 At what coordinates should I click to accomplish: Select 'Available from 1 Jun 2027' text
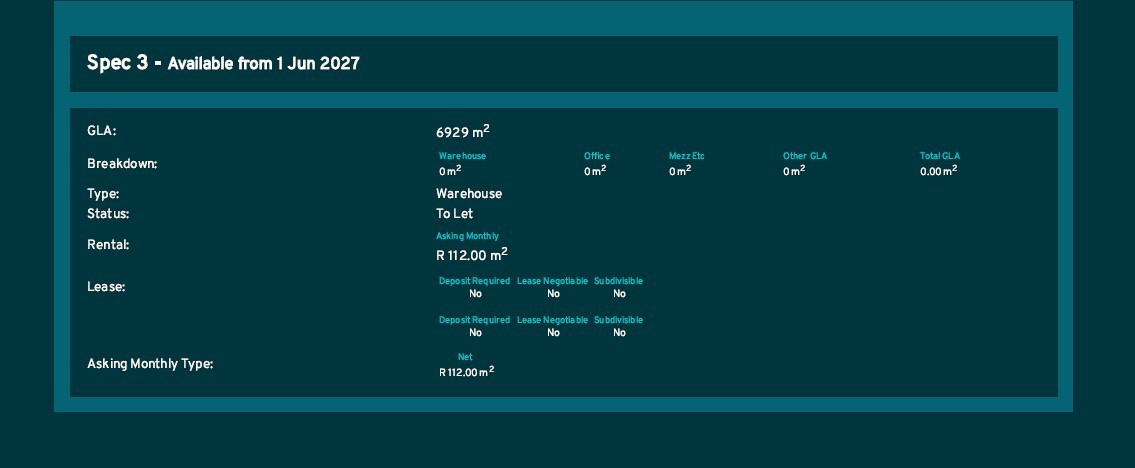click(x=263, y=64)
